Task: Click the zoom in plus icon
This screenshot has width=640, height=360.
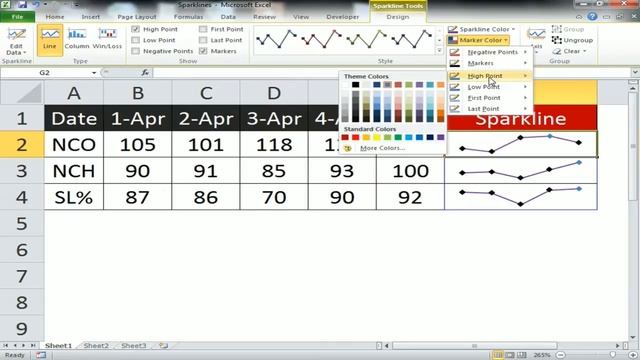Action: pos(633,355)
